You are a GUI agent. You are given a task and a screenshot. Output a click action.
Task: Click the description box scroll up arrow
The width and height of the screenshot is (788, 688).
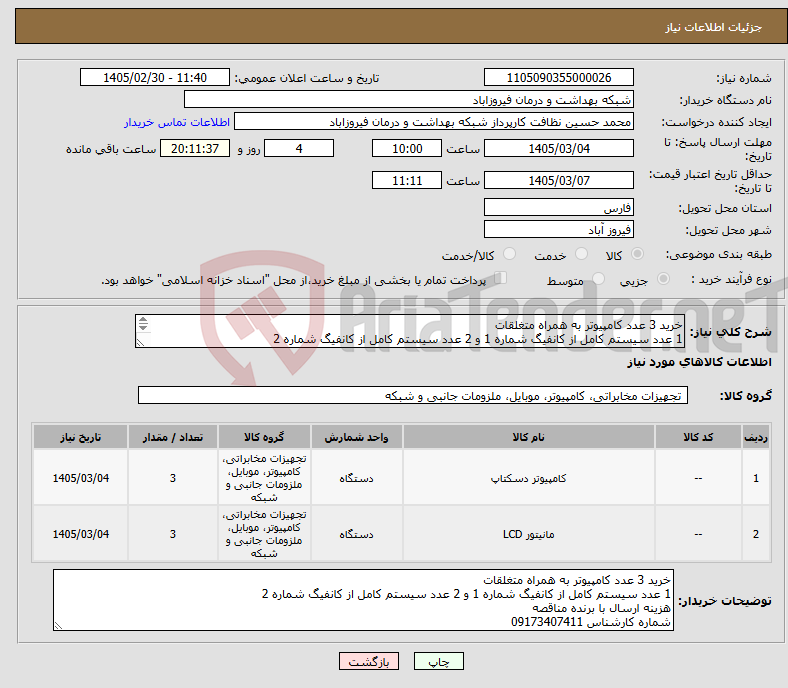[x=143, y=320]
